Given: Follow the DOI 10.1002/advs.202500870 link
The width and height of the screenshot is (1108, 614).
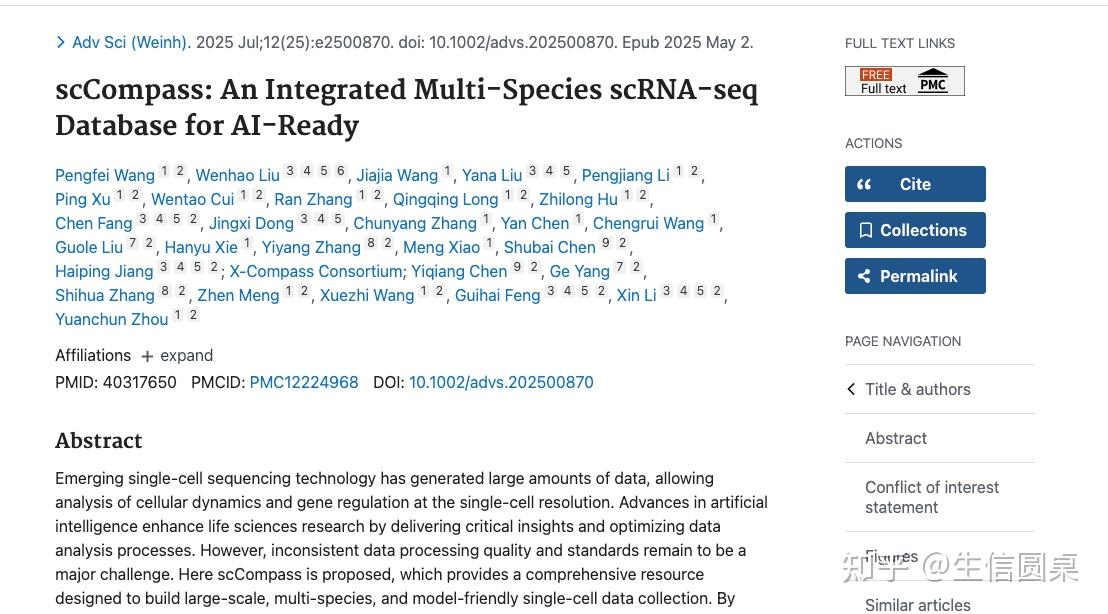Looking at the screenshot, I should [501, 382].
